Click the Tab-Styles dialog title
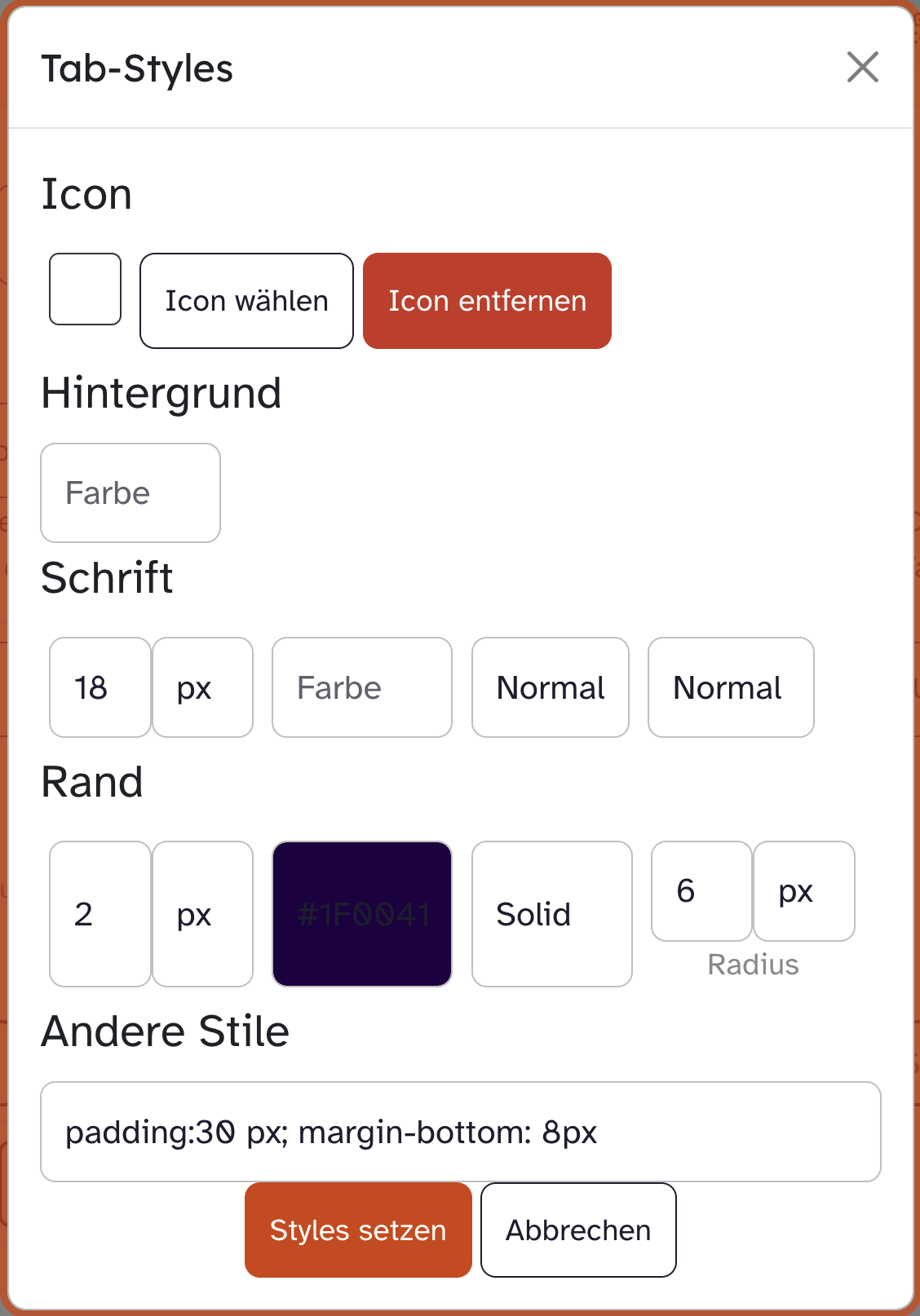This screenshot has width=920, height=1316. pyautogui.click(x=137, y=68)
